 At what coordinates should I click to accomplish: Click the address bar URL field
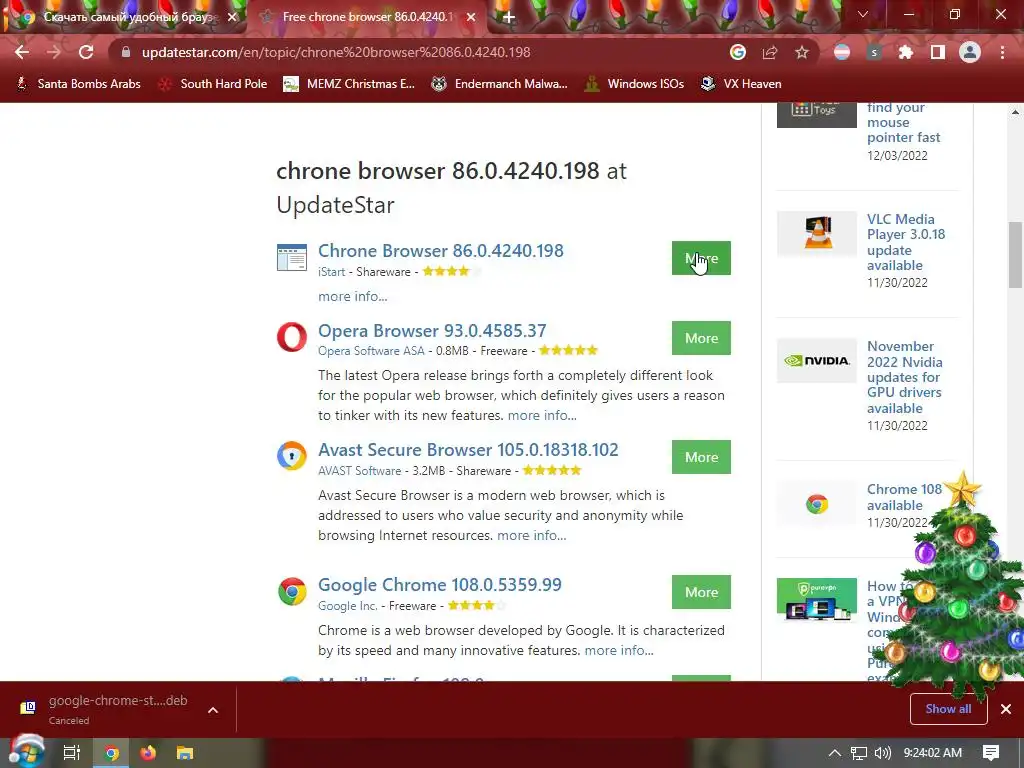(x=418, y=52)
